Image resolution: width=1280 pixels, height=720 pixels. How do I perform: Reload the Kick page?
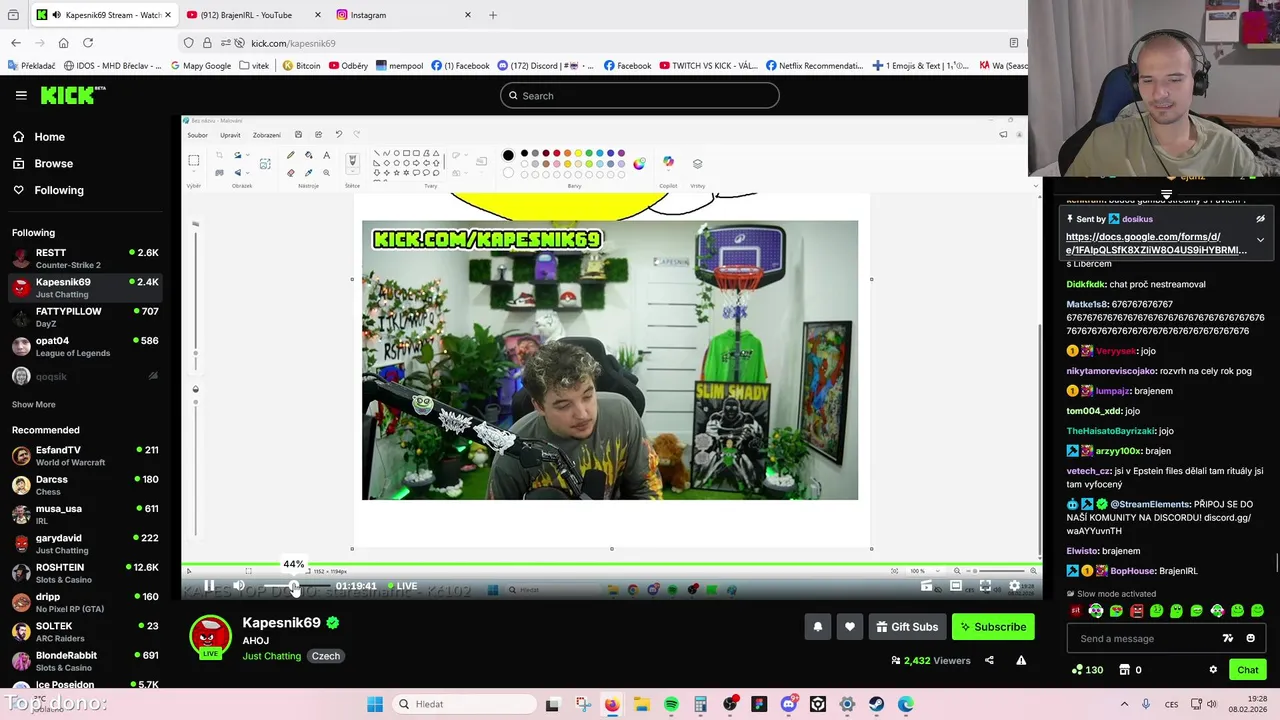pos(88,43)
